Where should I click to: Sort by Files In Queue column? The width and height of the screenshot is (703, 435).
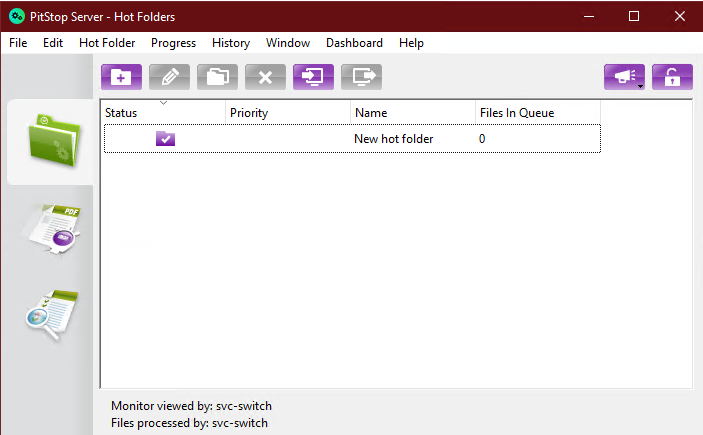(516, 113)
